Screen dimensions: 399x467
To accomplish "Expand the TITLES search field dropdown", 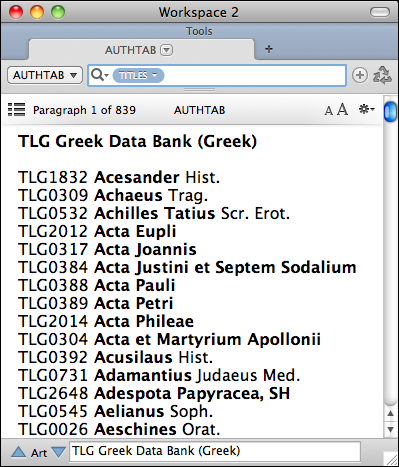I will [138, 75].
